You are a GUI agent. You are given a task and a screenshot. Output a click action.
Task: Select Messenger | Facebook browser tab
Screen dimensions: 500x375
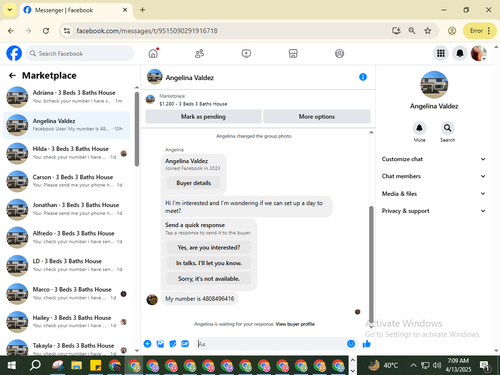[x=76, y=10]
